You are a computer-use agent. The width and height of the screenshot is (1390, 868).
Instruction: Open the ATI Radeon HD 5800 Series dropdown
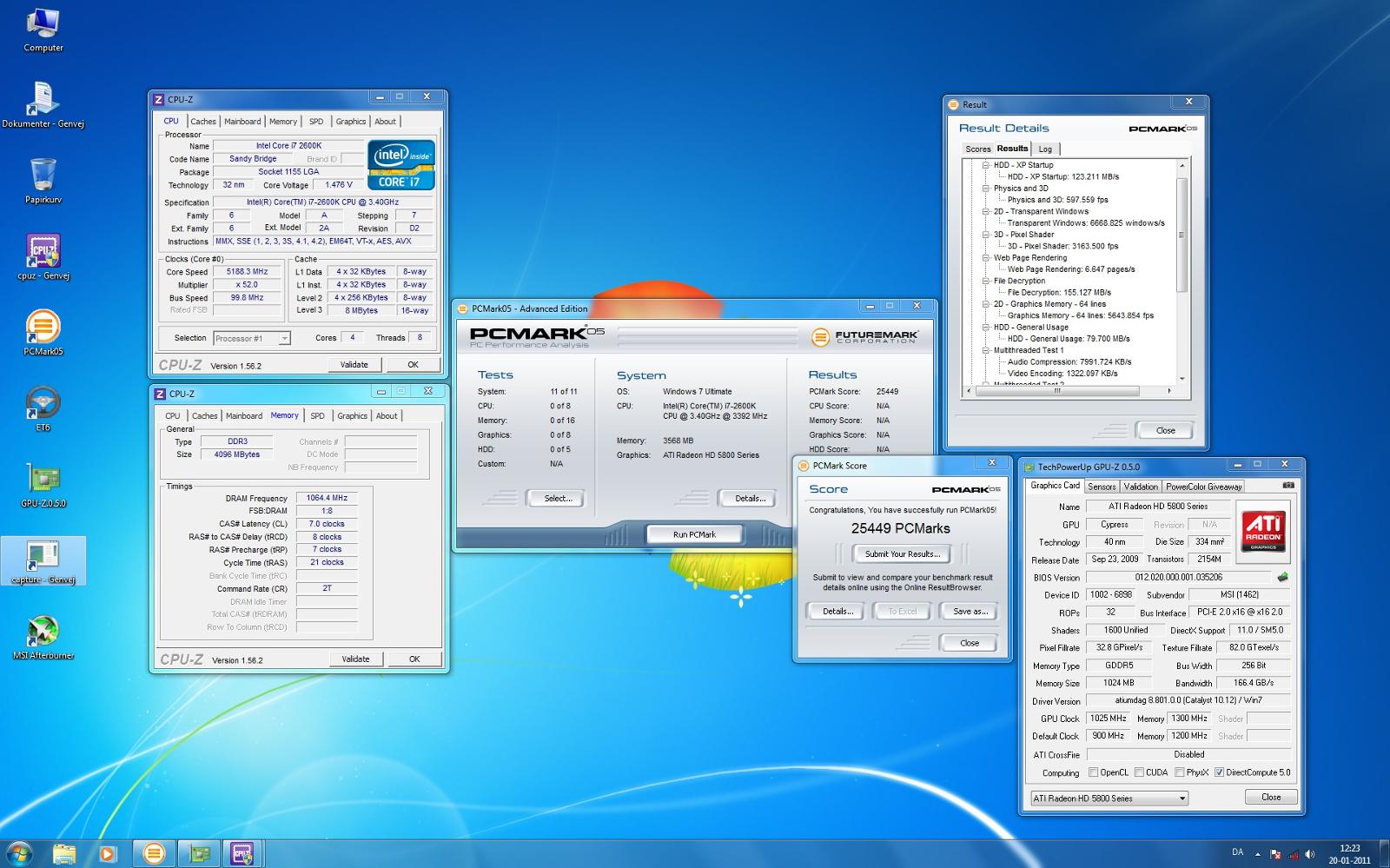1109,798
